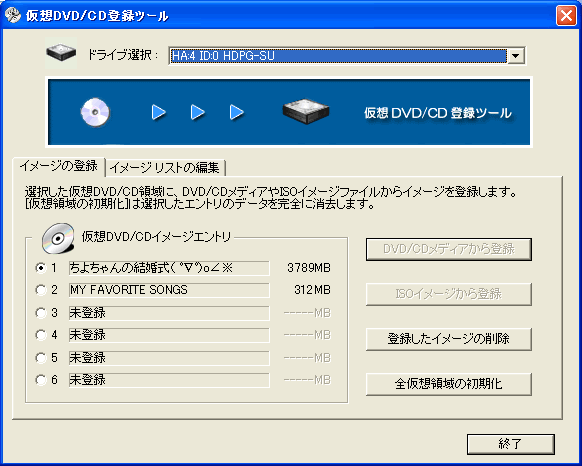582x466 pixels.
Task: Click the 3789MB size value
Action: click(x=309, y=268)
